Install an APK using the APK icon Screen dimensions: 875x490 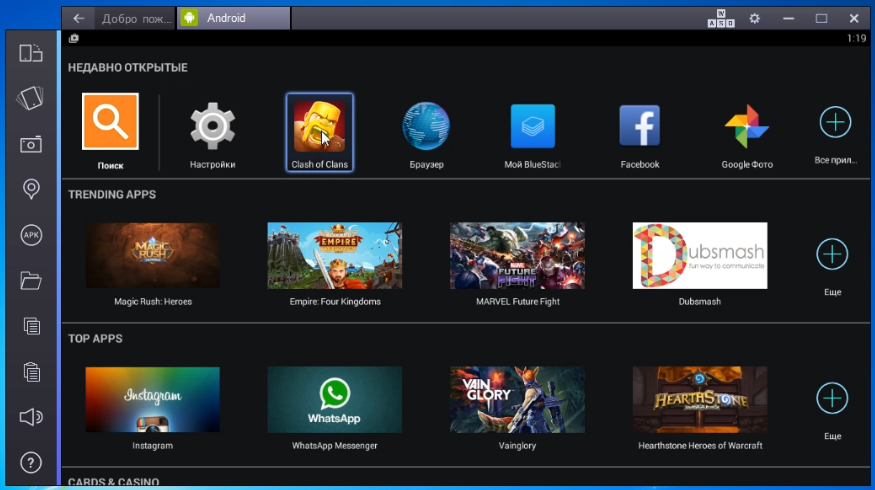[x=31, y=235]
